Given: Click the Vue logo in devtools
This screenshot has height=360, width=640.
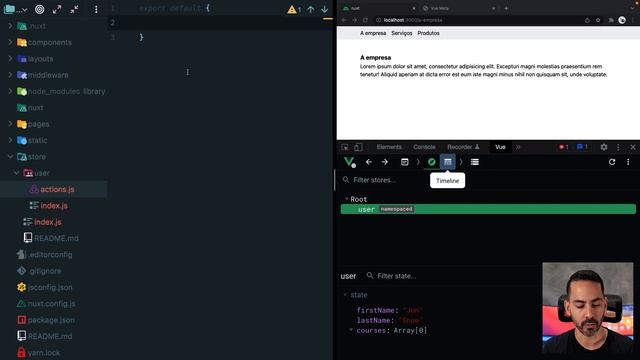Looking at the screenshot, I should 349,162.
